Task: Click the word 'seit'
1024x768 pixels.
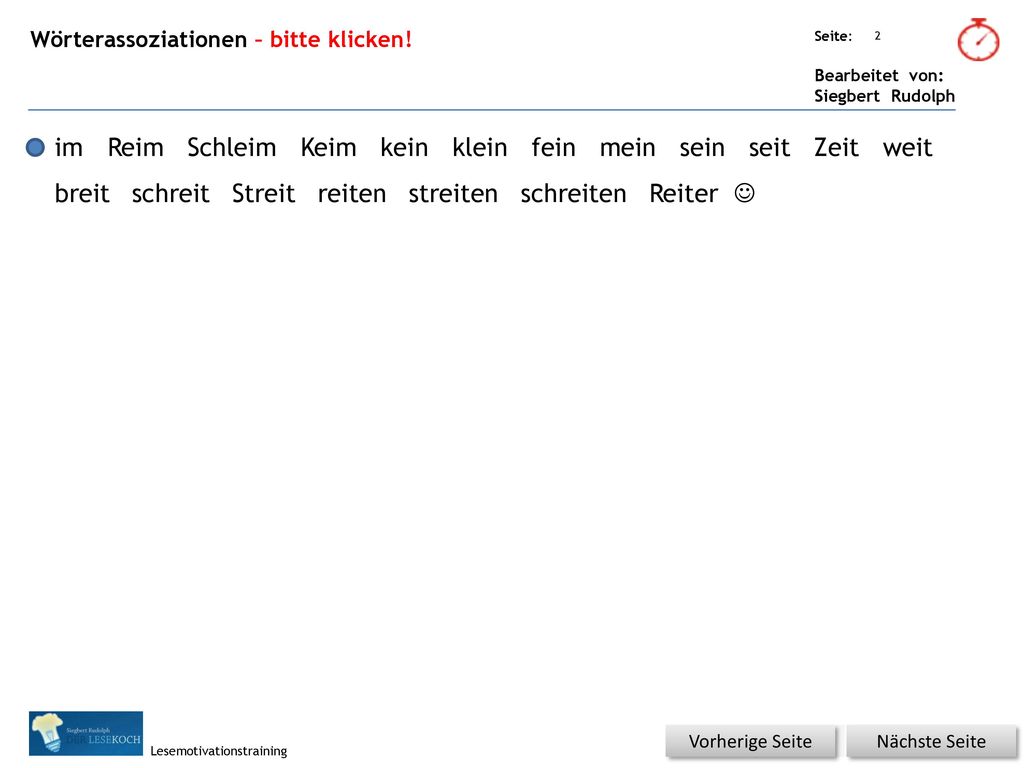Action: click(x=769, y=148)
